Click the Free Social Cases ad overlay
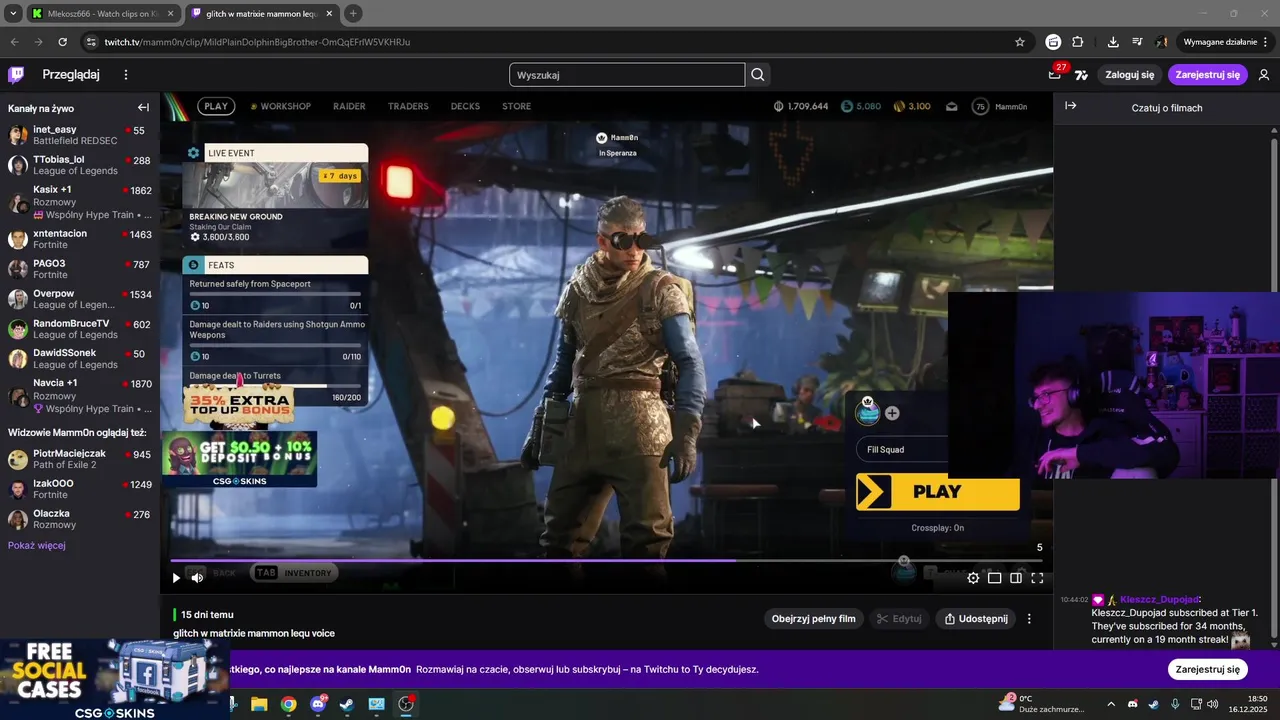This screenshot has width=1280, height=720. coord(115,679)
